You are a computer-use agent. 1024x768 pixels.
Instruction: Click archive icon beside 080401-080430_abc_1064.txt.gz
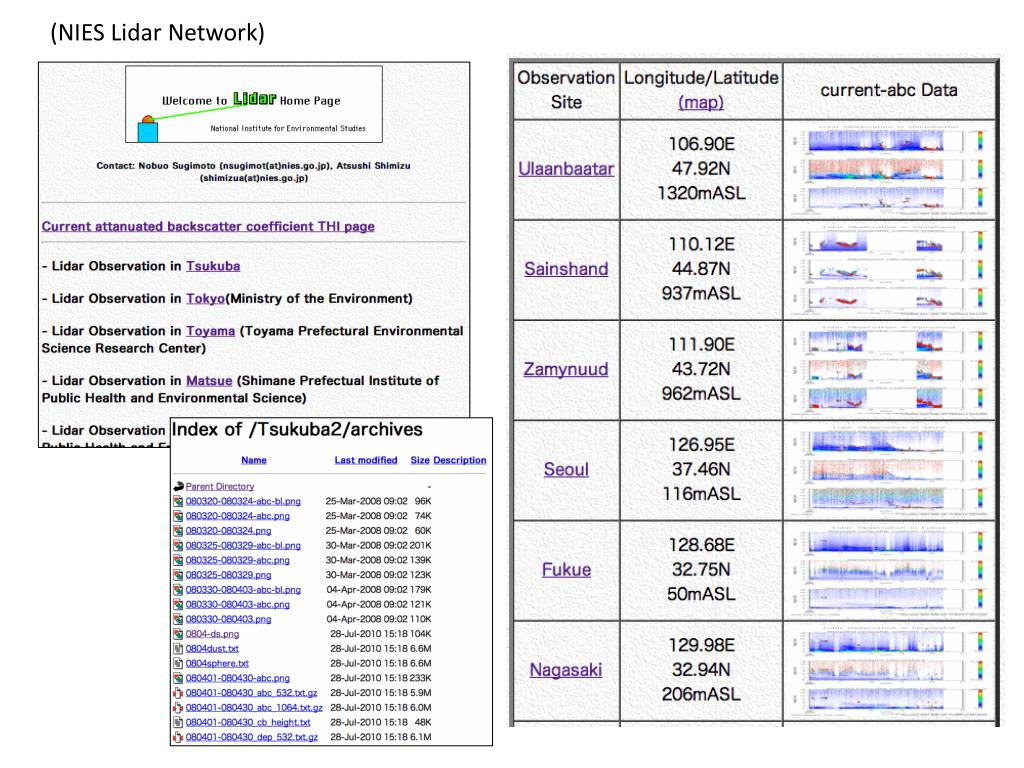click(178, 707)
